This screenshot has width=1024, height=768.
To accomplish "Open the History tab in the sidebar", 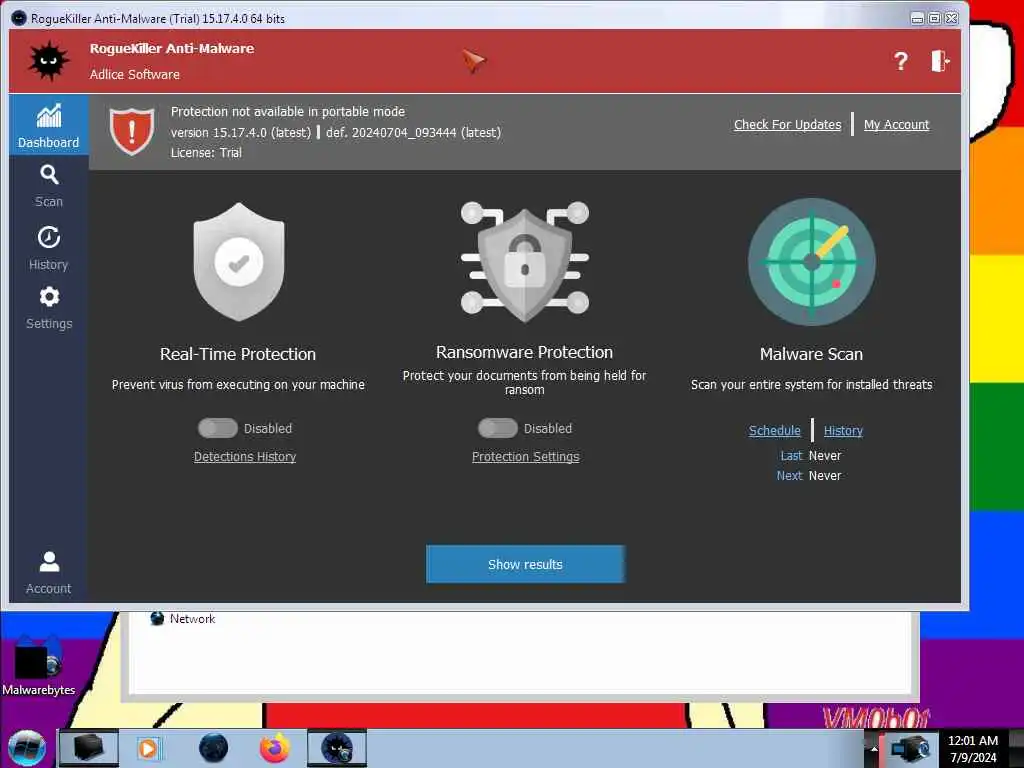I will click(49, 248).
